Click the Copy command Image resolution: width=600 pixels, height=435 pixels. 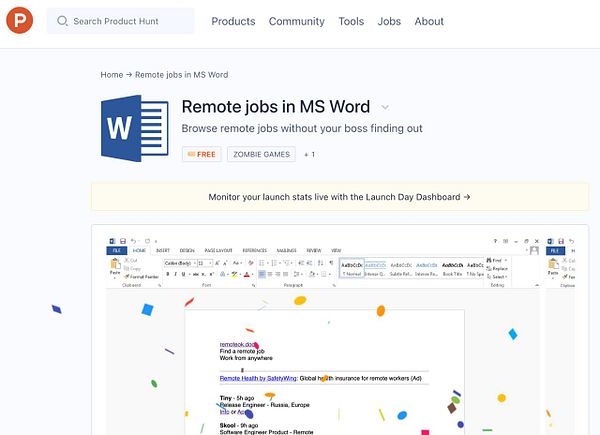click(132, 269)
